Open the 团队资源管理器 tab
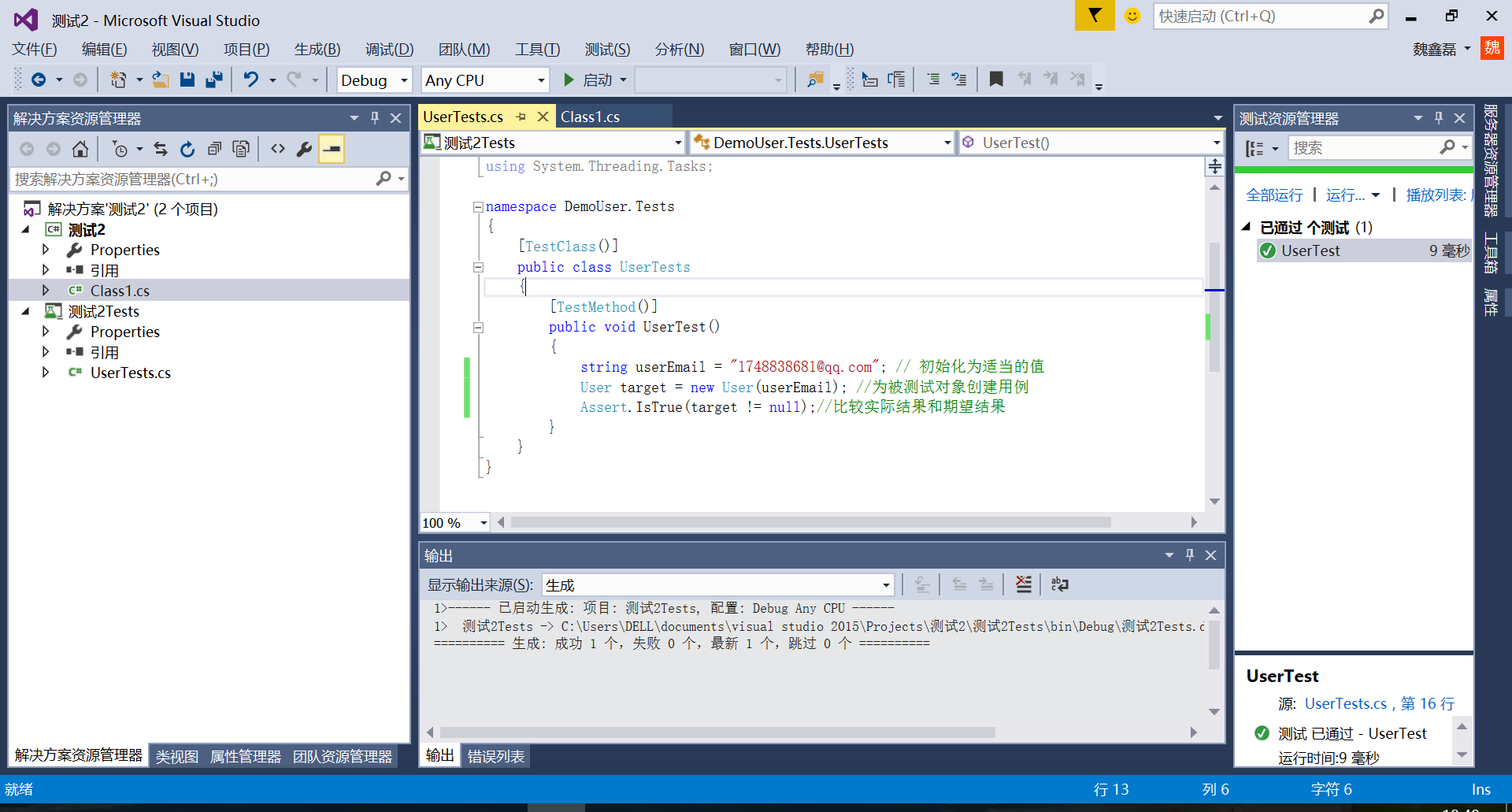This screenshot has height=812, width=1512. [x=343, y=756]
